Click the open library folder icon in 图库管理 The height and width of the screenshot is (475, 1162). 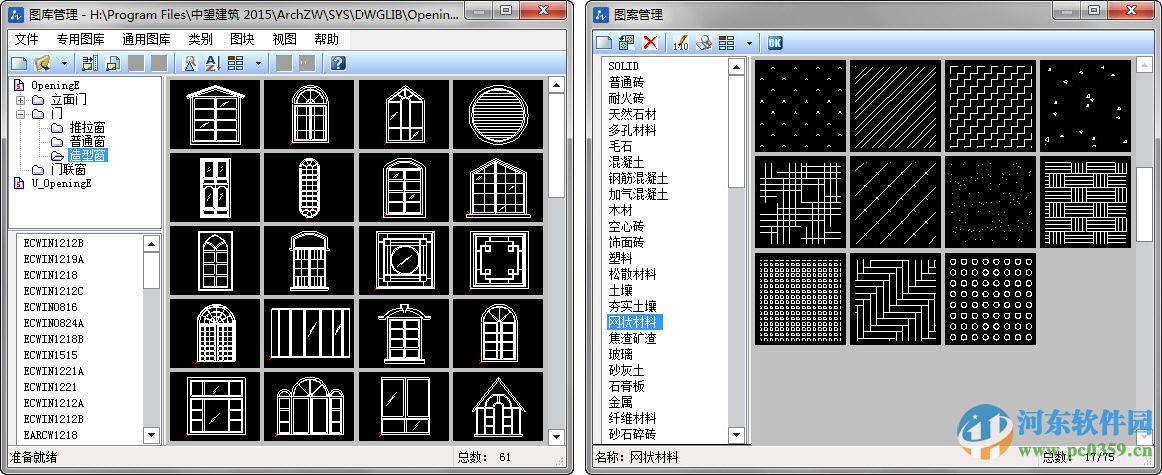click(x=43, y=63)
